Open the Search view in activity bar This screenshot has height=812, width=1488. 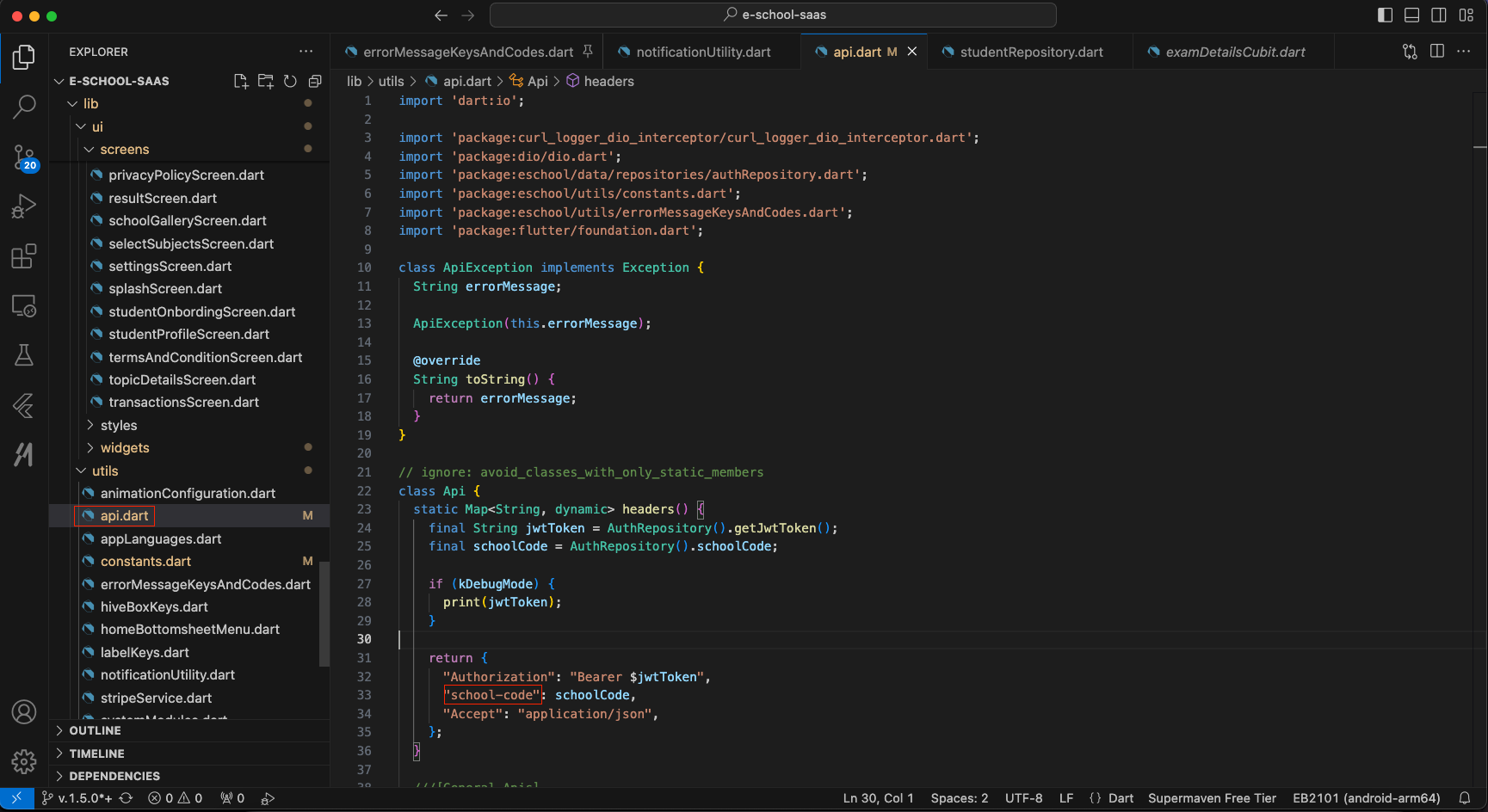click(24, 107)
